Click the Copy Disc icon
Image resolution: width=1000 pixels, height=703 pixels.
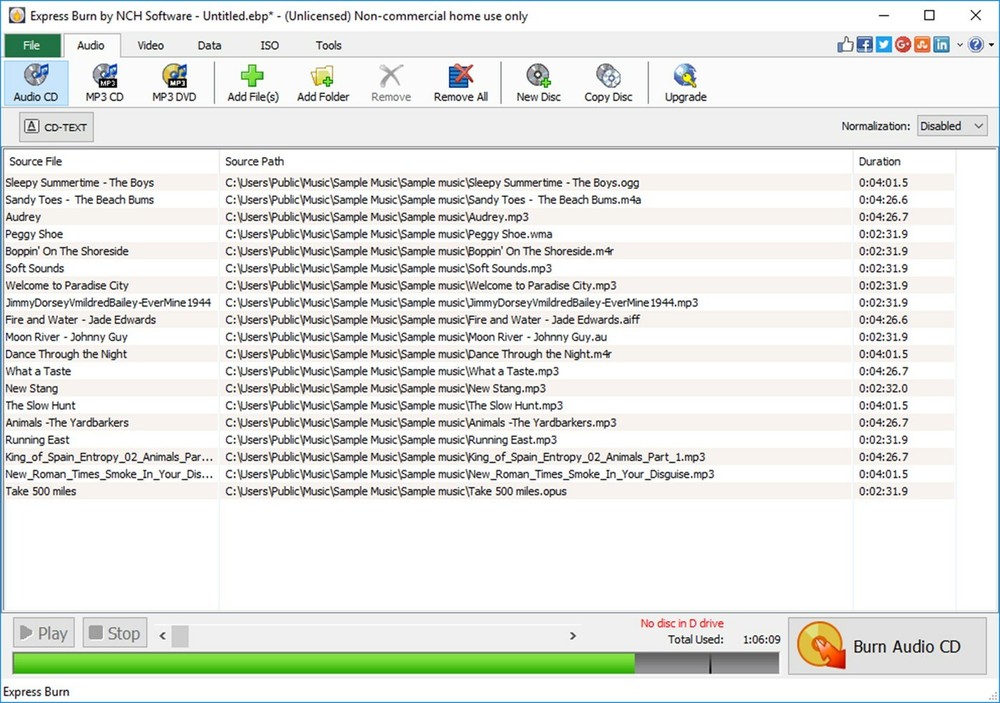click(x=608, y=82)
